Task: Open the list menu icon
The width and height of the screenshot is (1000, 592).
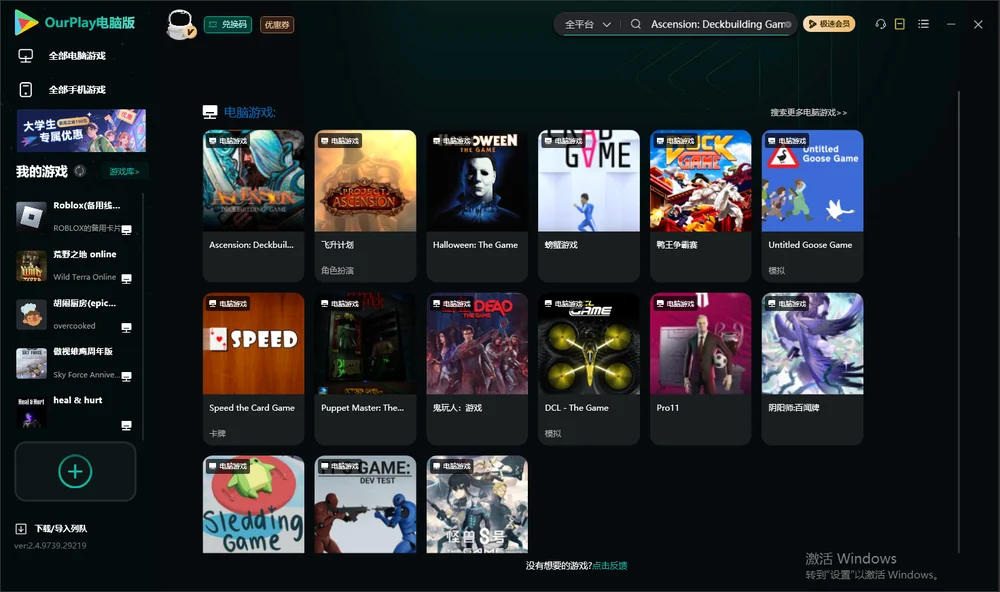Action: coord(923,24)
